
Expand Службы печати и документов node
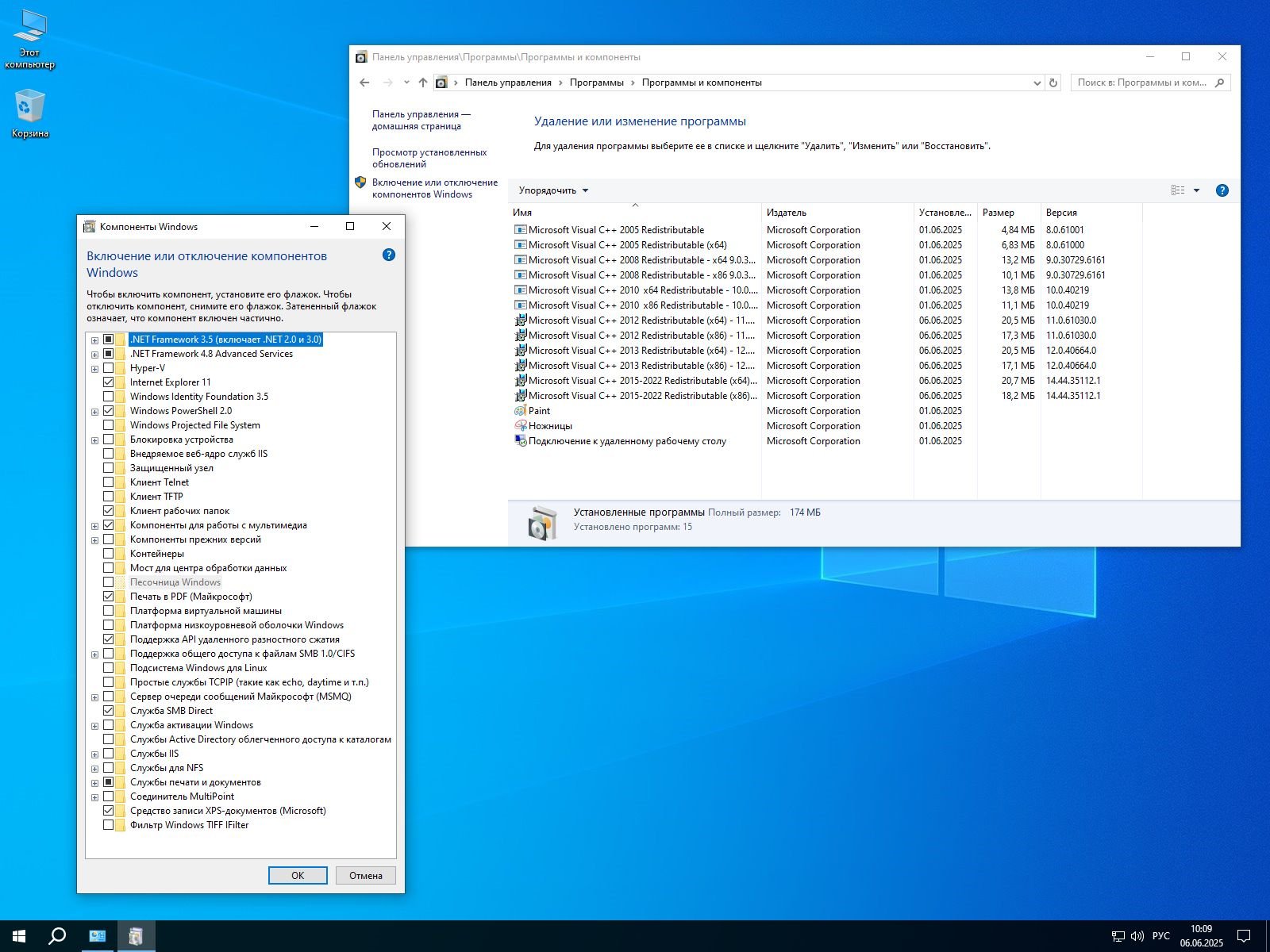94,783
